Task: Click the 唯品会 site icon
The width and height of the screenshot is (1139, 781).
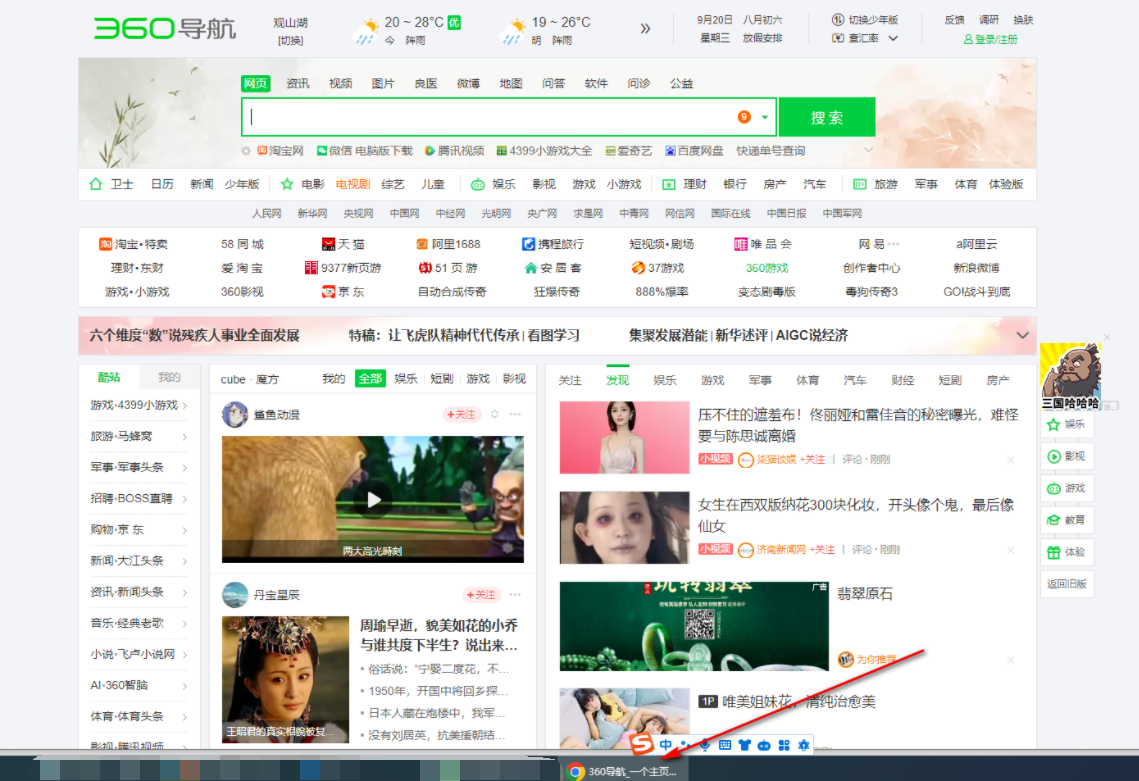Action: [x=740, y=244]
